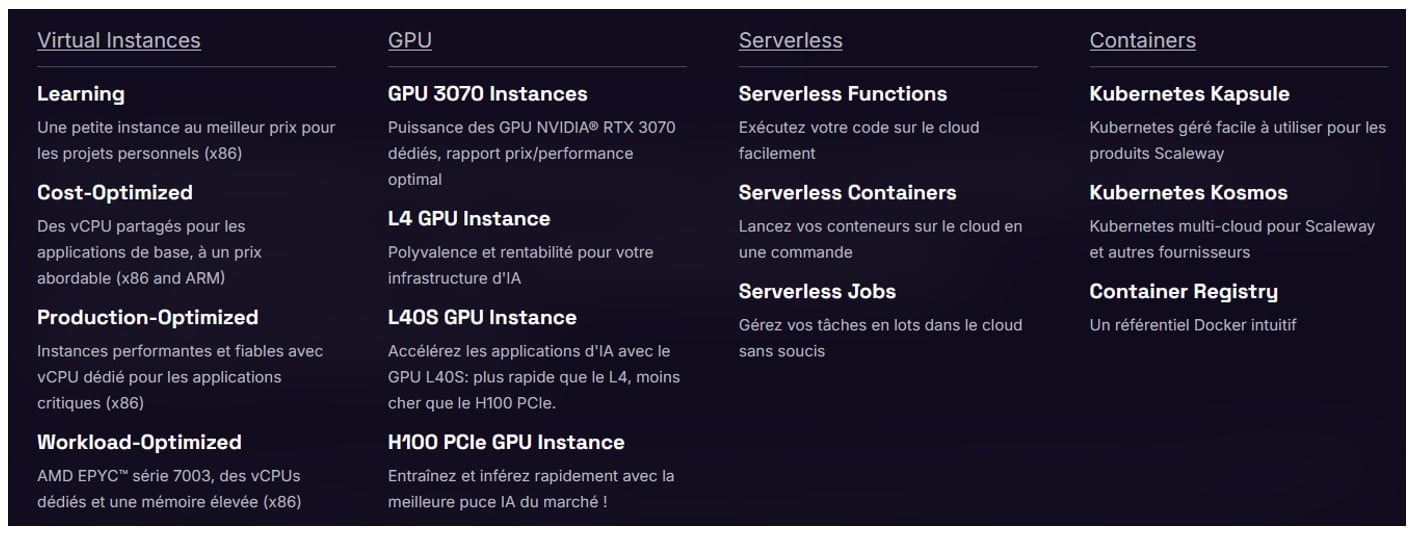1412x540 pixels.
Task: Go to Production-Optimized instances
Action: click(147, 318)
